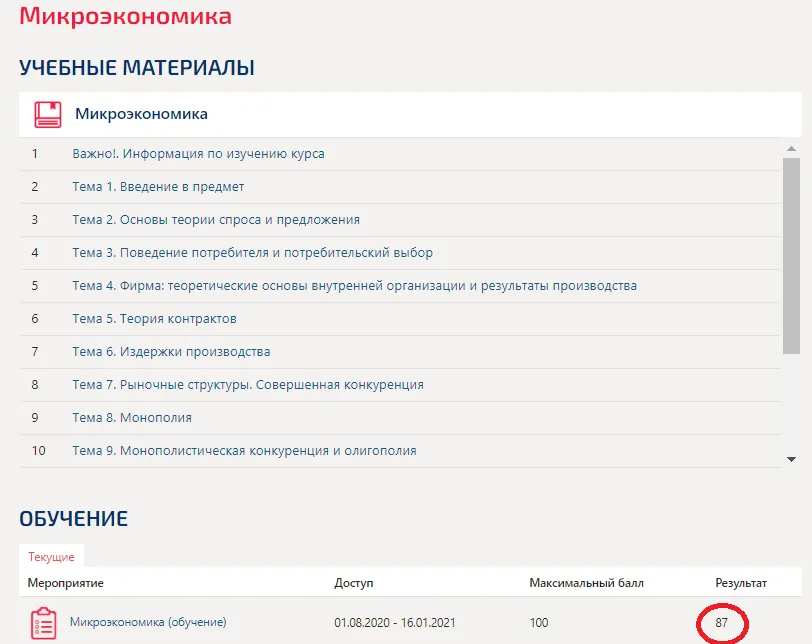The height and width of the screenshot is (644, 812).
Task: Open Тема 9. Монополистическая конкуренция и олигополия
Action: coord(244,451)
